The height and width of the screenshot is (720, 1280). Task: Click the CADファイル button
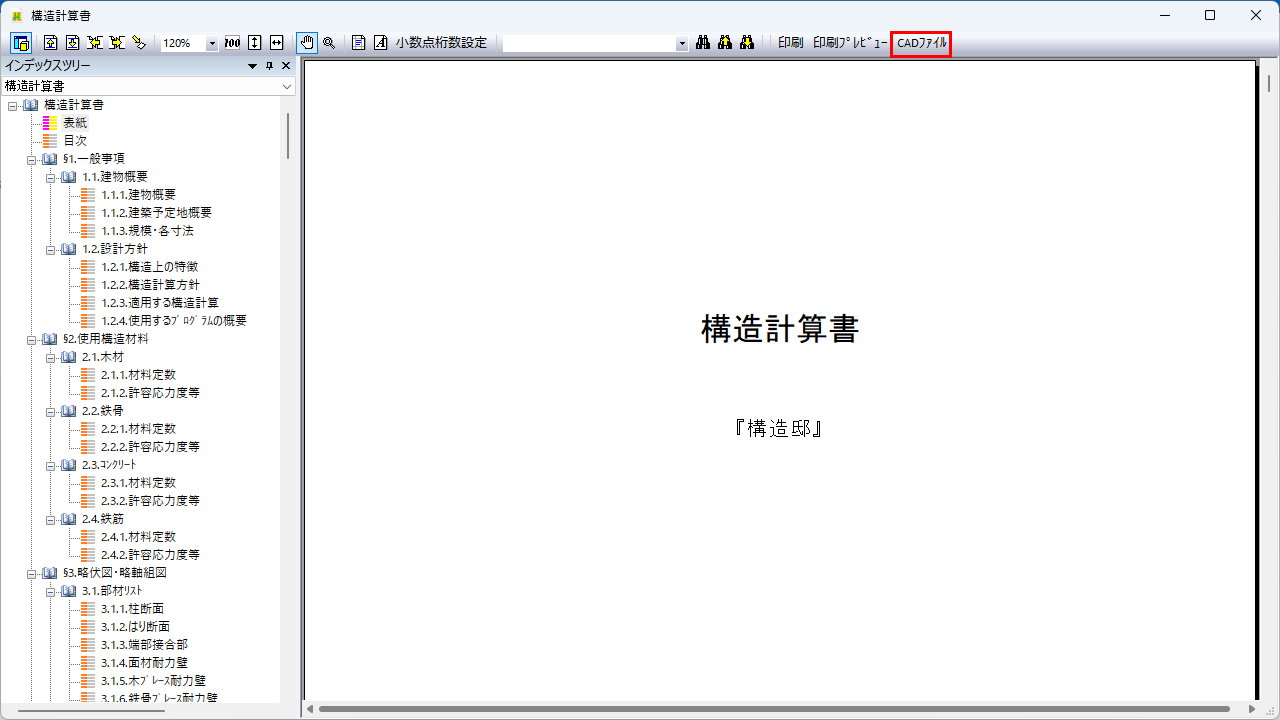click(x=921, y=43)
